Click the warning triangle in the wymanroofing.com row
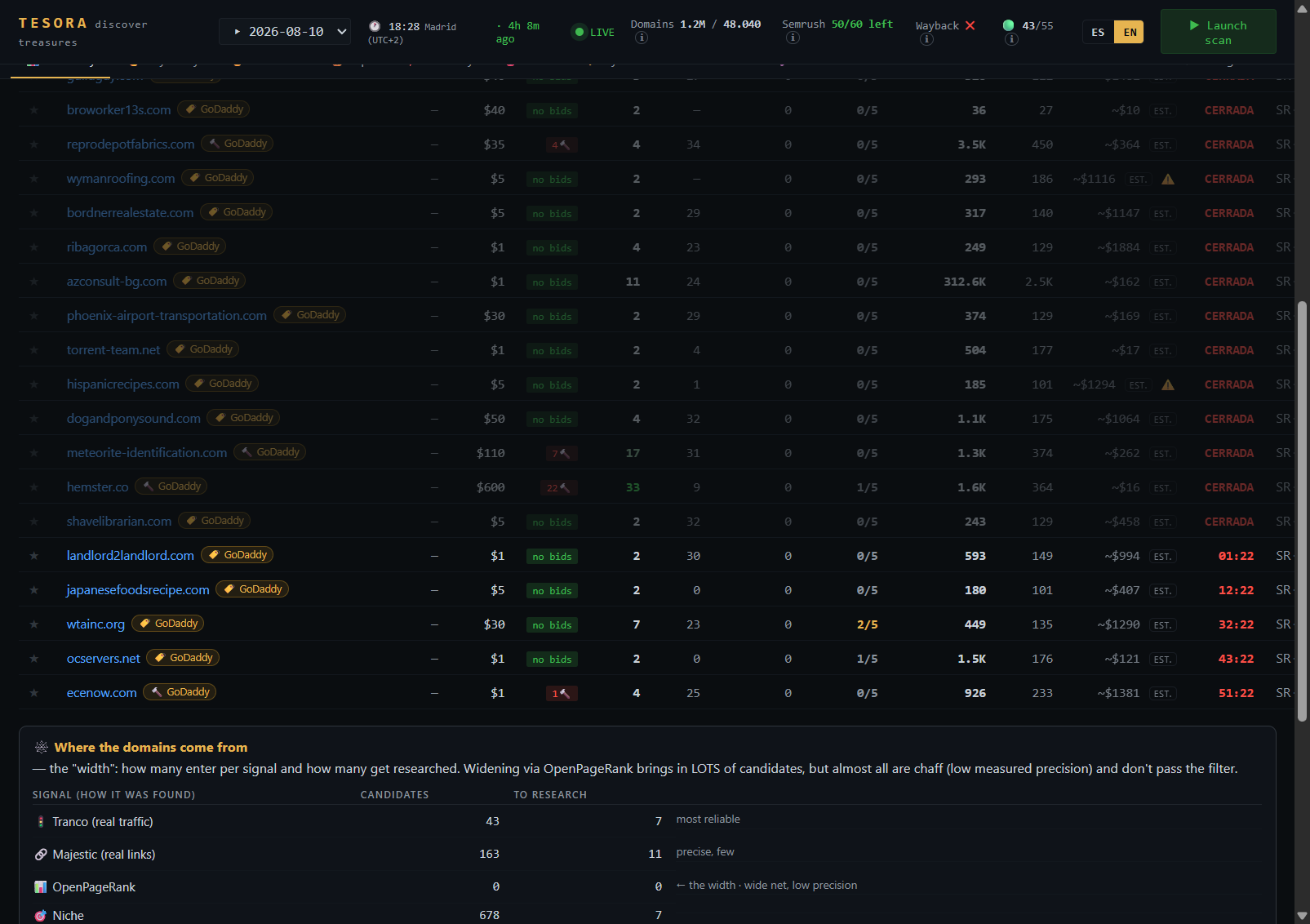 (1168, 179)
